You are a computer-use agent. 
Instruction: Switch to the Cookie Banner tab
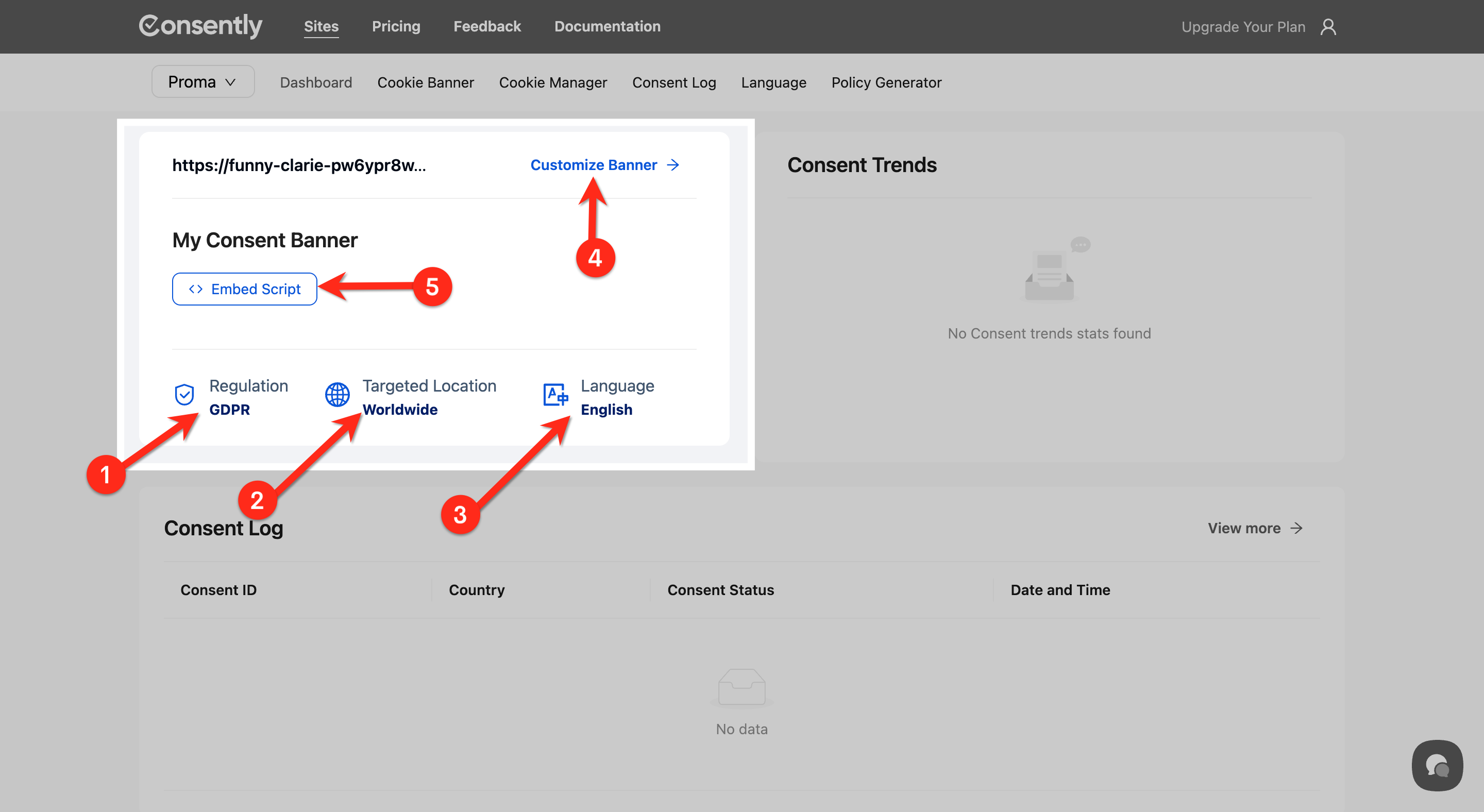click(x=425, y=82)
